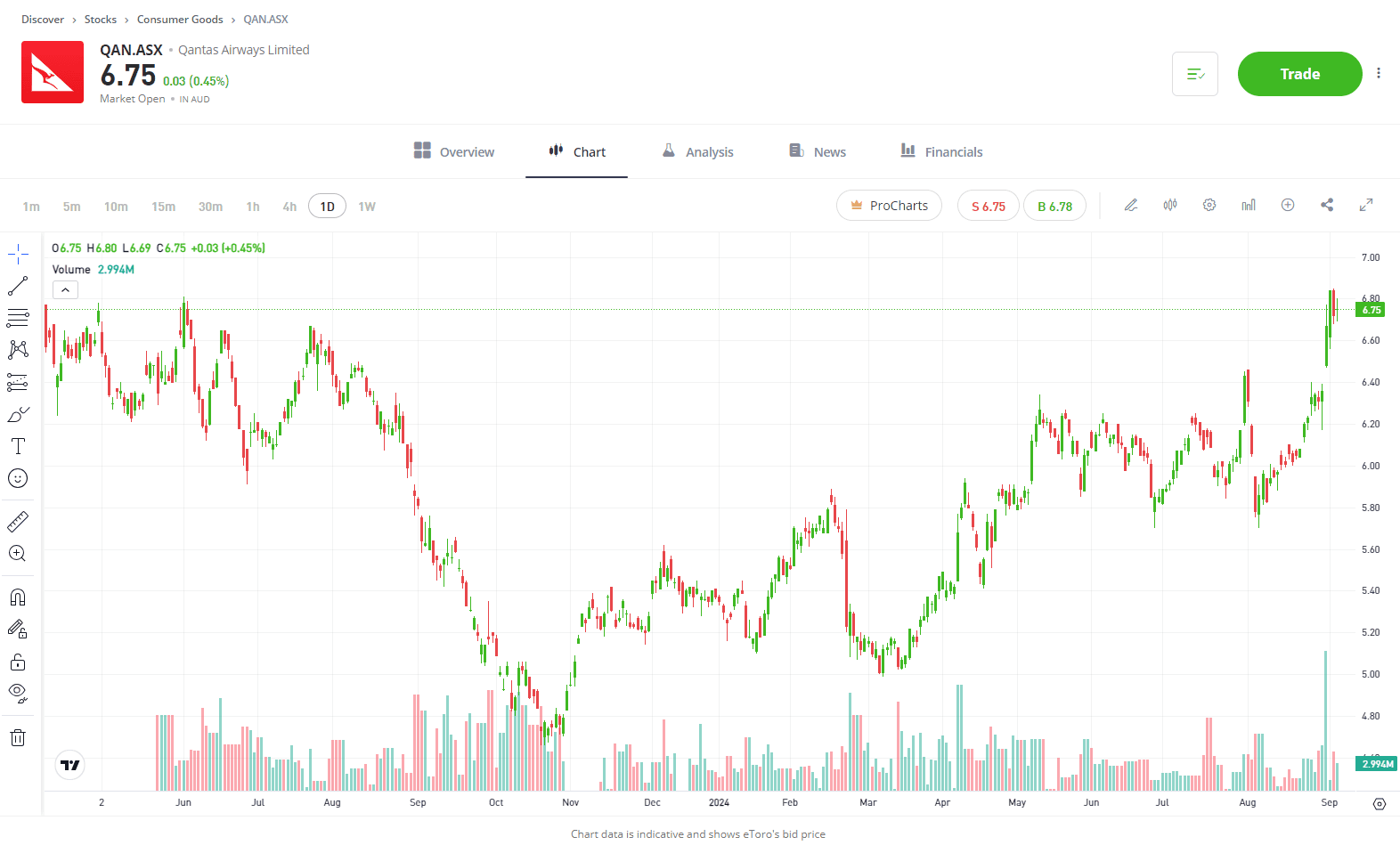The height and width of the screenshot is (845, 1400).
Task: Select the Text annotation tool
Action: (x=18, y=446)
